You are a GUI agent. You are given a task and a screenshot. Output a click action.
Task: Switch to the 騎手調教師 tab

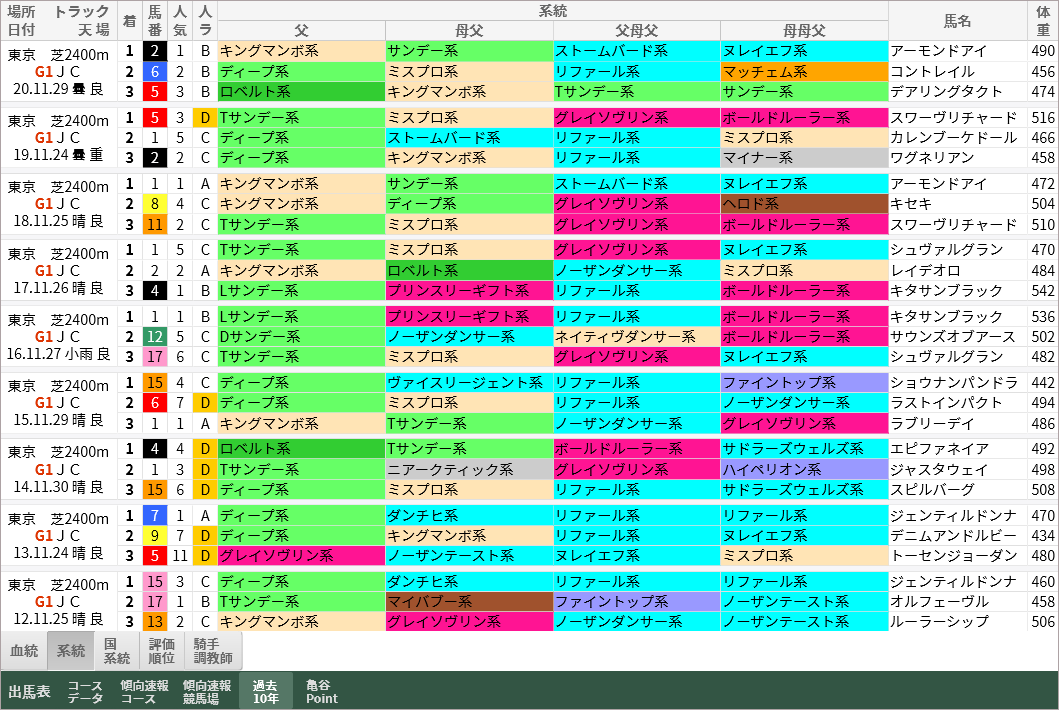click(210, 650)
